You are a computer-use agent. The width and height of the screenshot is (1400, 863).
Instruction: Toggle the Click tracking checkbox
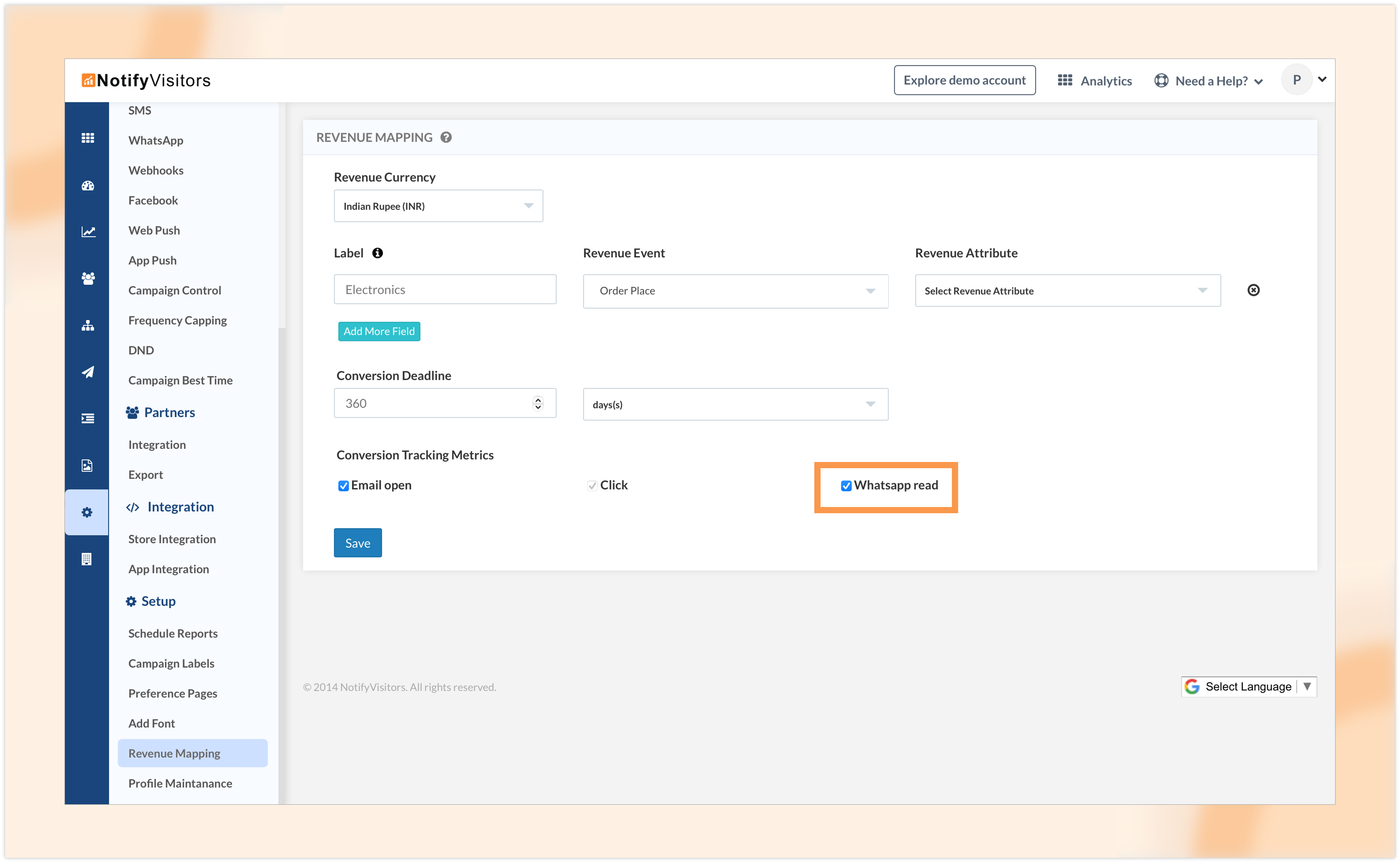click(x=592, y=486)
